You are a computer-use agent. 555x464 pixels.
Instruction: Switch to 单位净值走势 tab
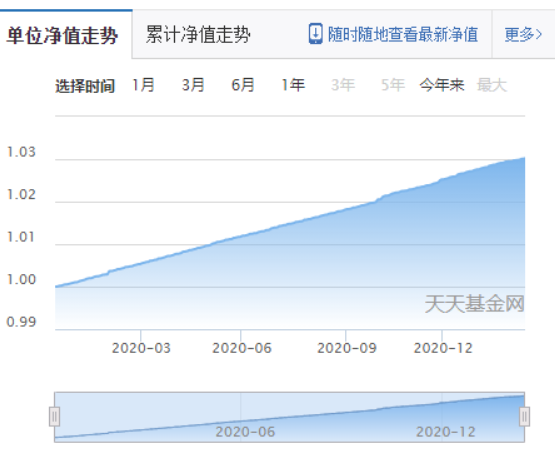point(62,35)
